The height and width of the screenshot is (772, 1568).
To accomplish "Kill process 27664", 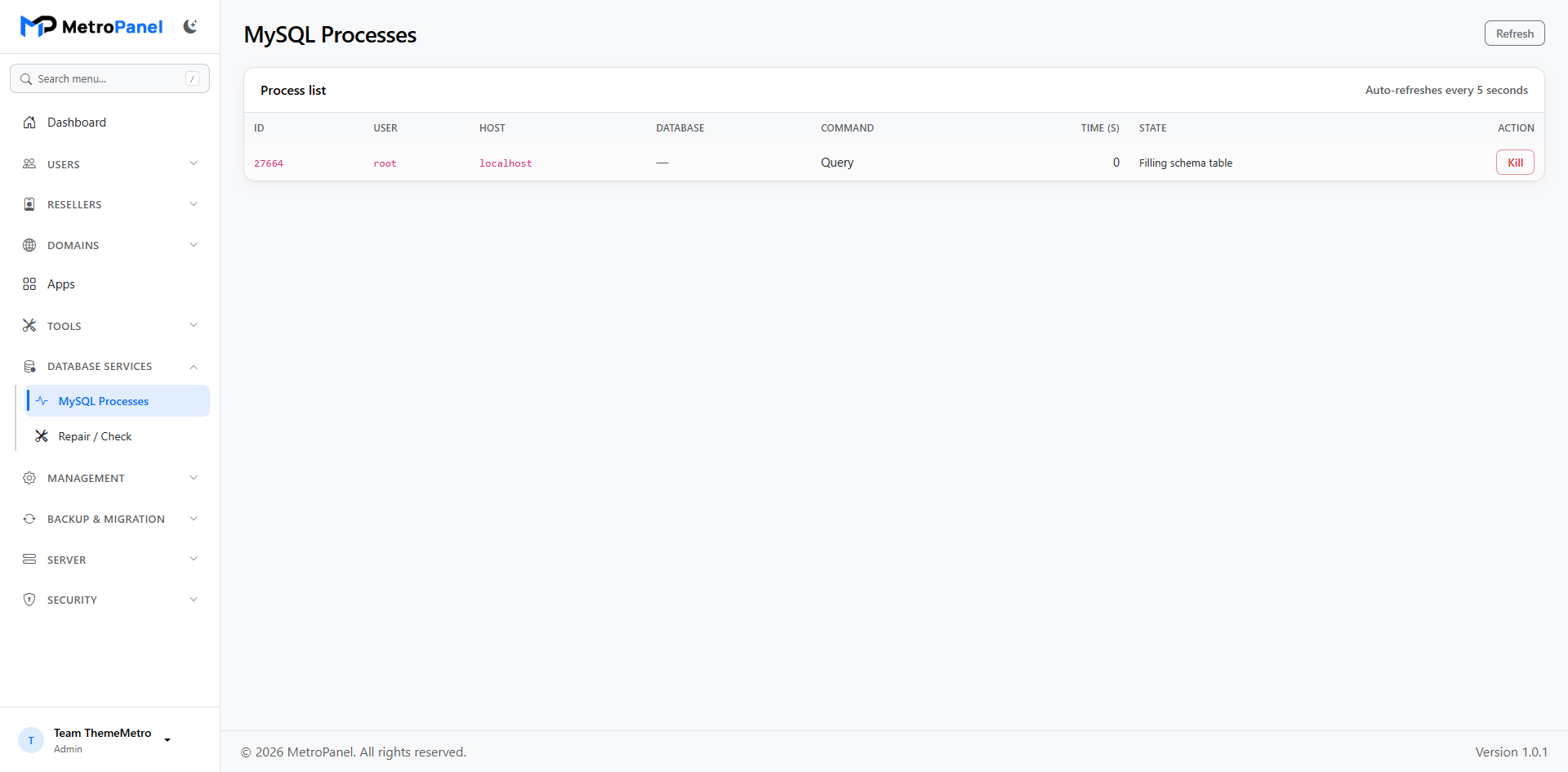I will pos(1515,163).
